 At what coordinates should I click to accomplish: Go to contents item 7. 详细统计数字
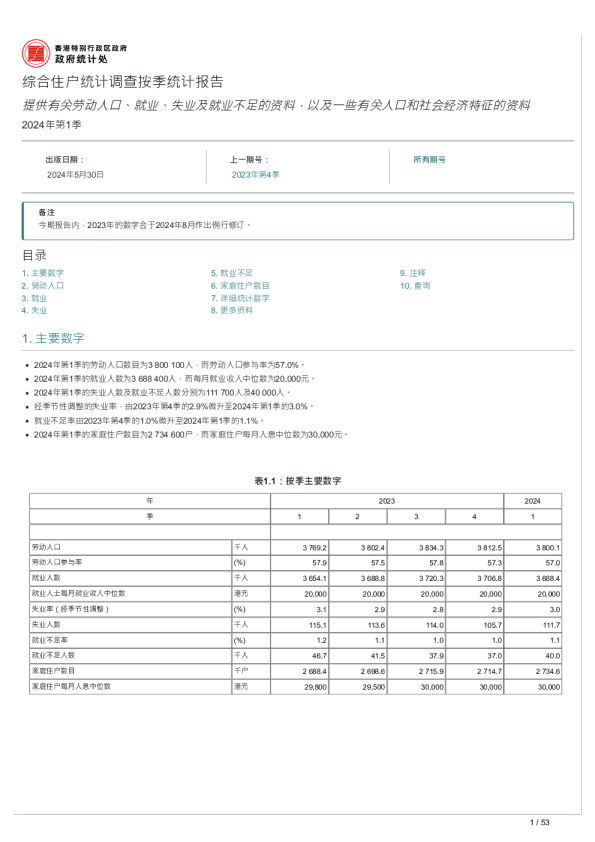[x=240, y=298]
